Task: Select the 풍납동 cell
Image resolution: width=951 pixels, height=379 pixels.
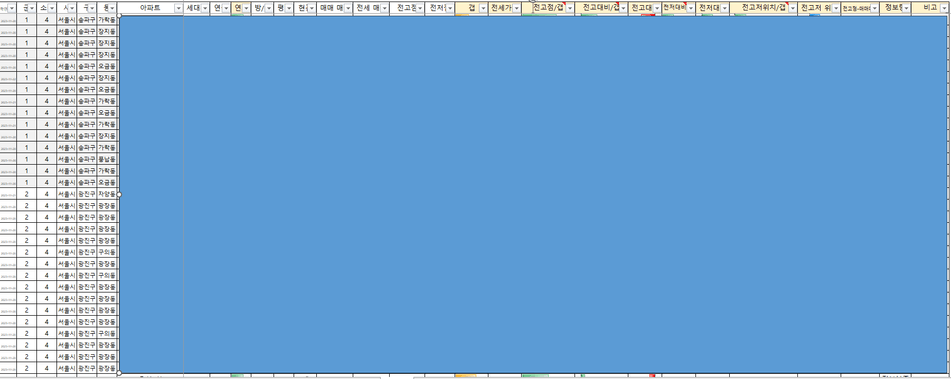Action: (107, 159)
